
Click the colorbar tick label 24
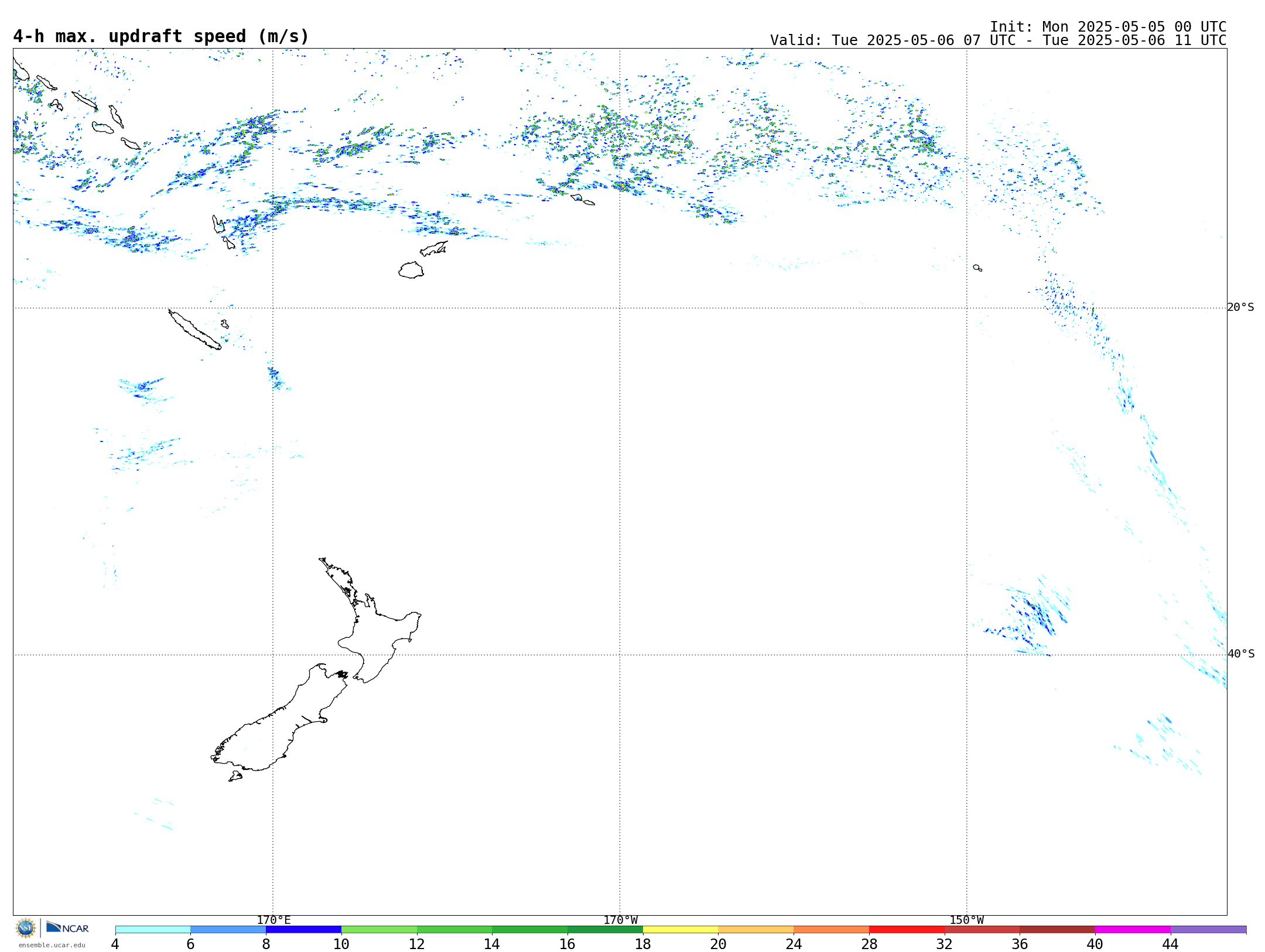click(794, 944)
